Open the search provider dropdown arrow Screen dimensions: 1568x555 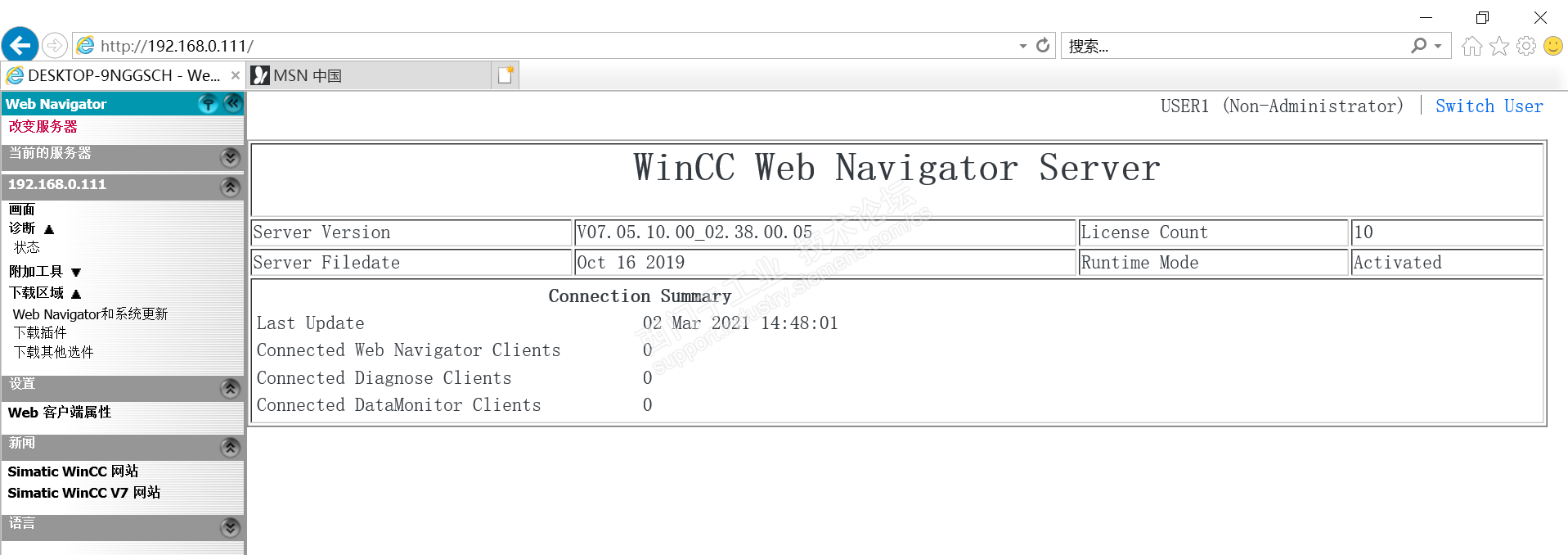click(1438, 47)
